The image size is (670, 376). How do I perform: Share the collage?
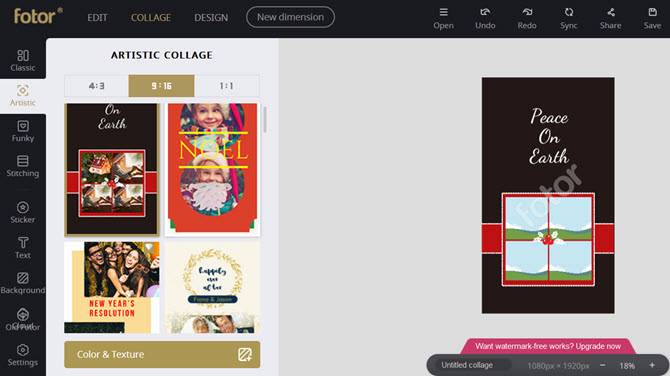pyautogui.click(x=611, y=18)
